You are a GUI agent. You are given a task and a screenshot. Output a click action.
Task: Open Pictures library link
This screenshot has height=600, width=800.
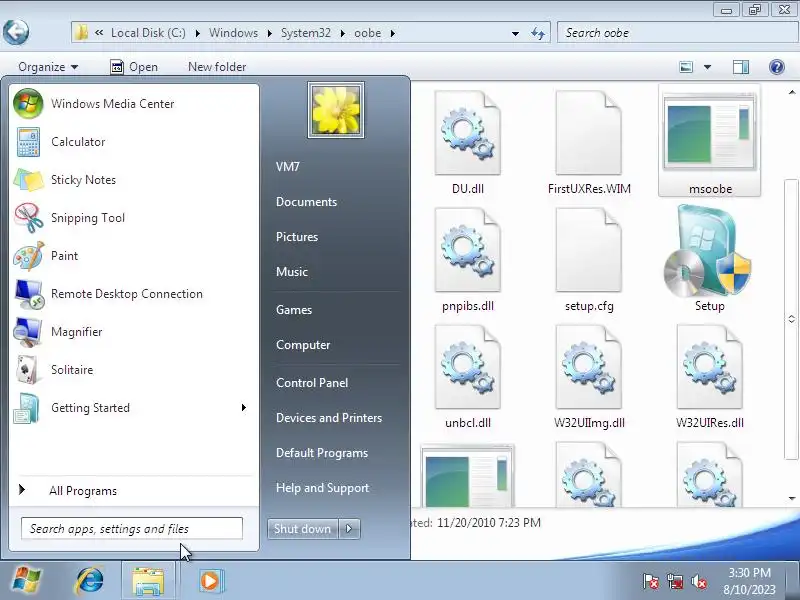(297, 237)
